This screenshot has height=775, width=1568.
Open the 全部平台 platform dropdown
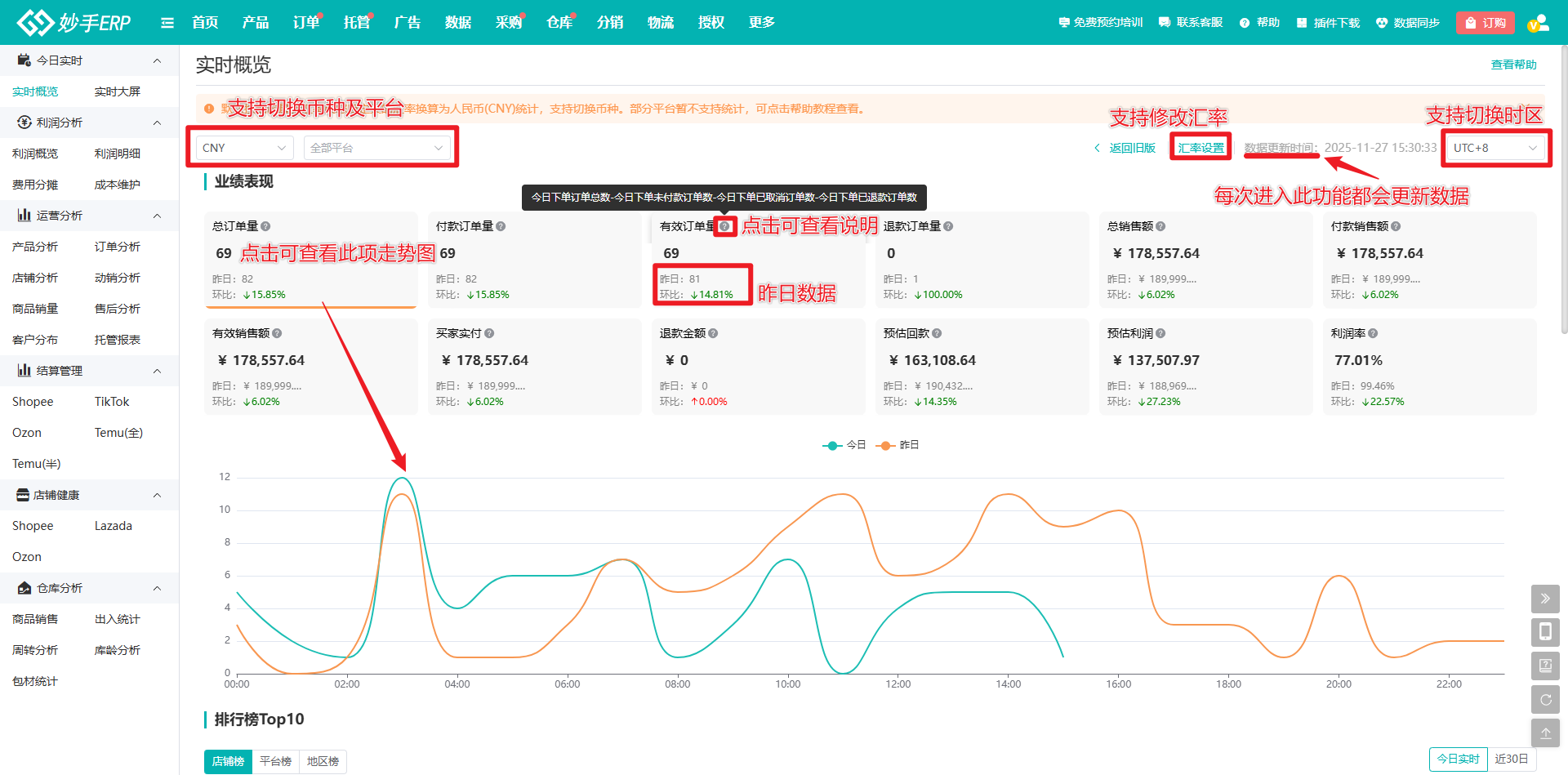tap(376, 148)
